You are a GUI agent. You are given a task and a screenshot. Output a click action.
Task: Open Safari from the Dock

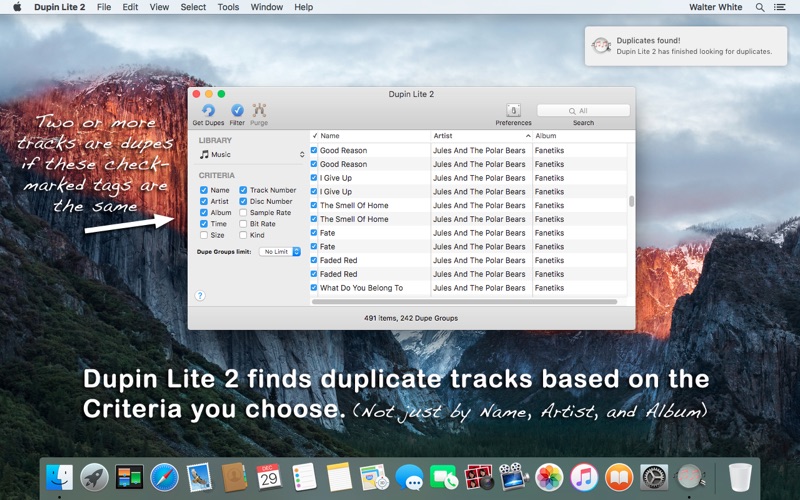point(164,477)
